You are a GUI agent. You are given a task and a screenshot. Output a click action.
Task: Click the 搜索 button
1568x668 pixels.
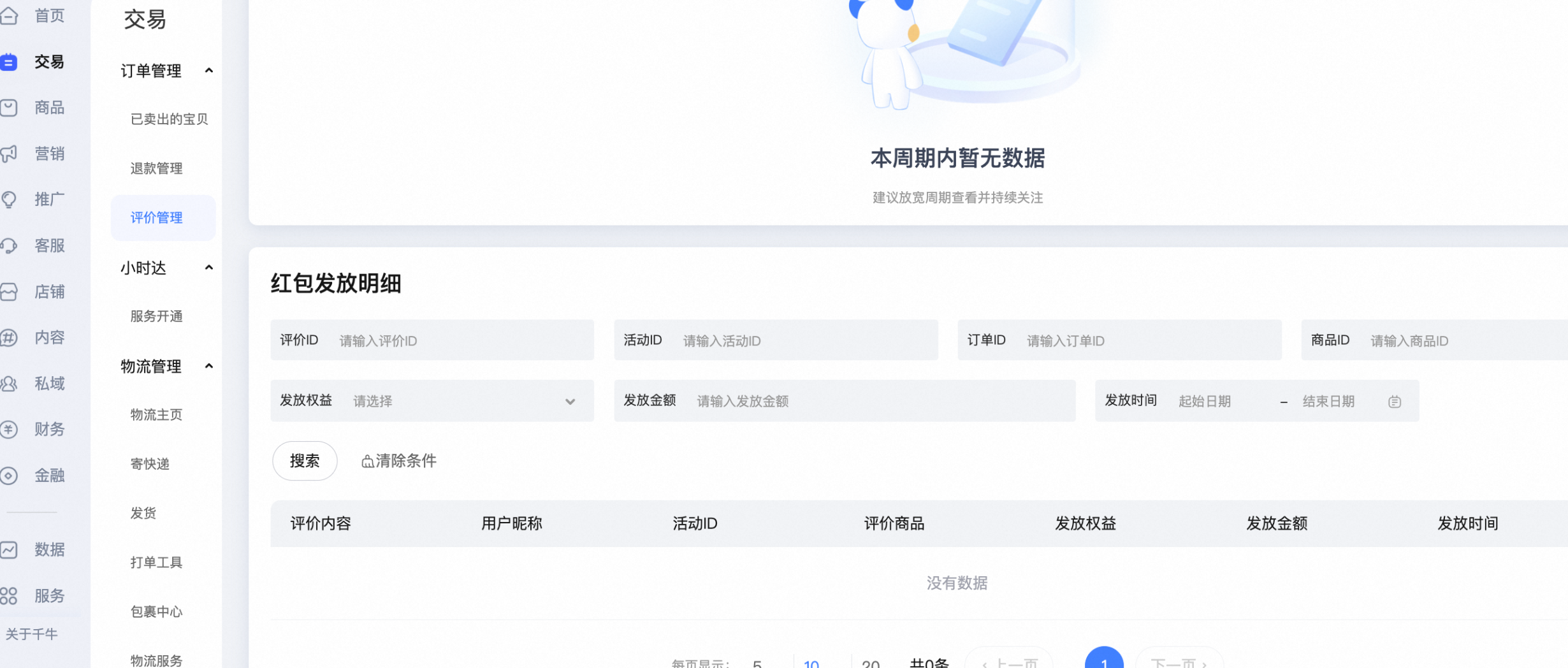(305, 461)
